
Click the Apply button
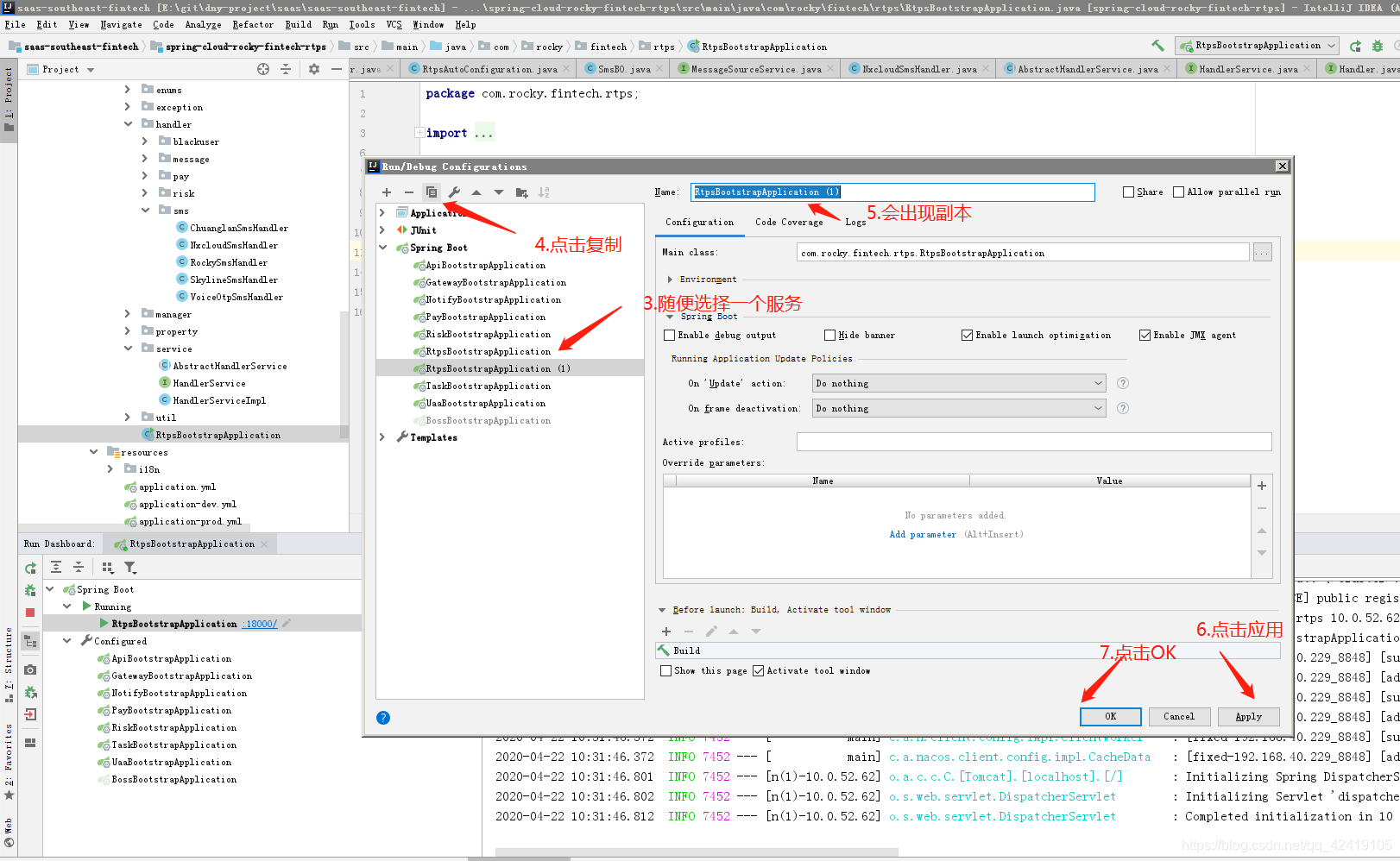[x=1248, y=716]
